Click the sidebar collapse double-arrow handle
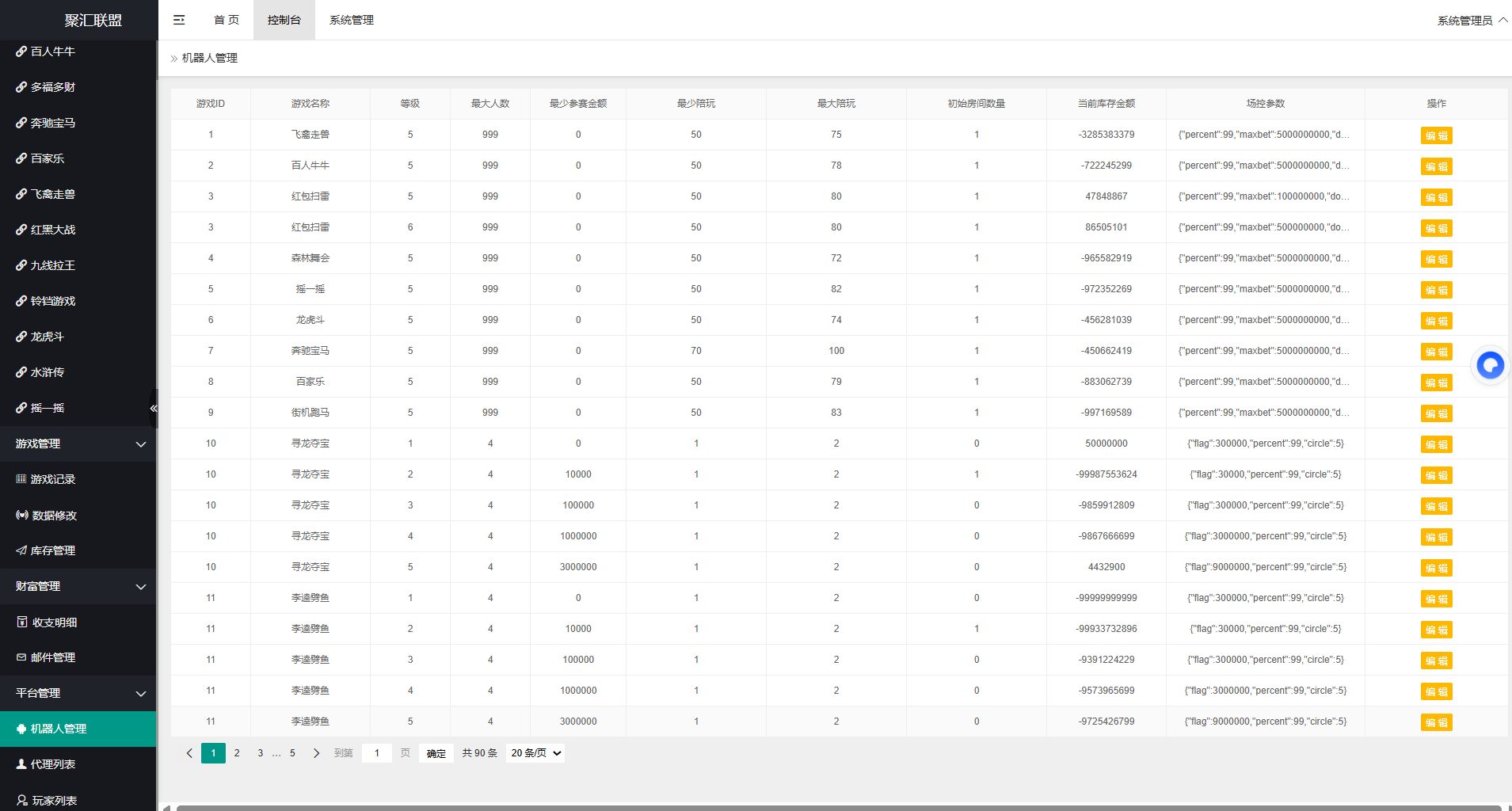 tap(154, 409)
